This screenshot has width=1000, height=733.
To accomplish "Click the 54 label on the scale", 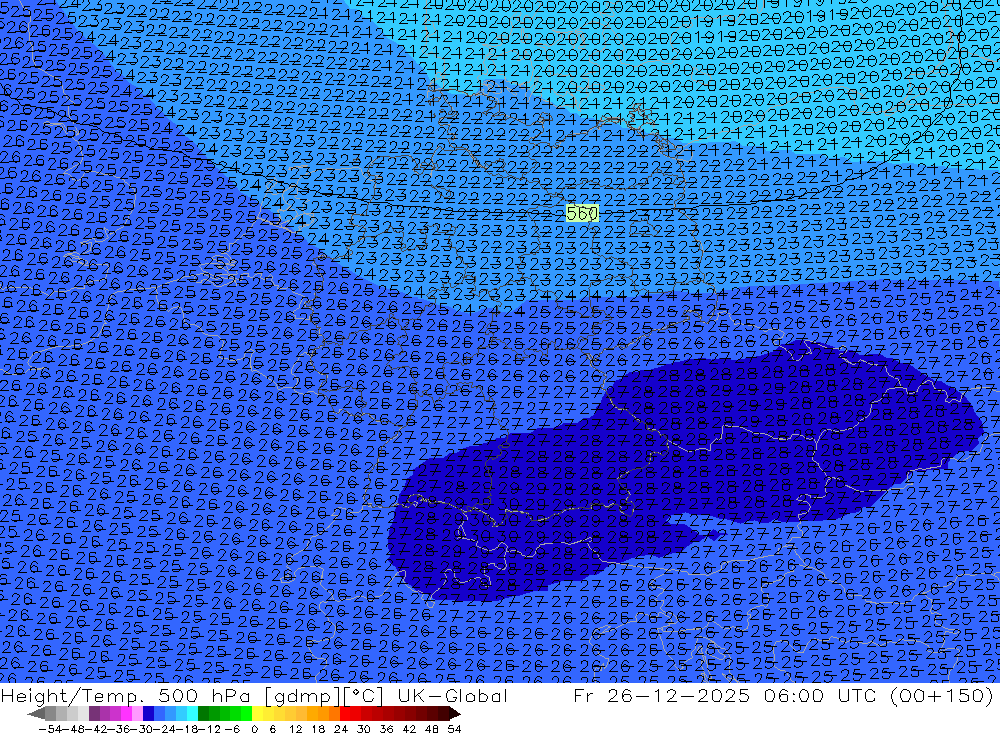I will click(453, 727).
